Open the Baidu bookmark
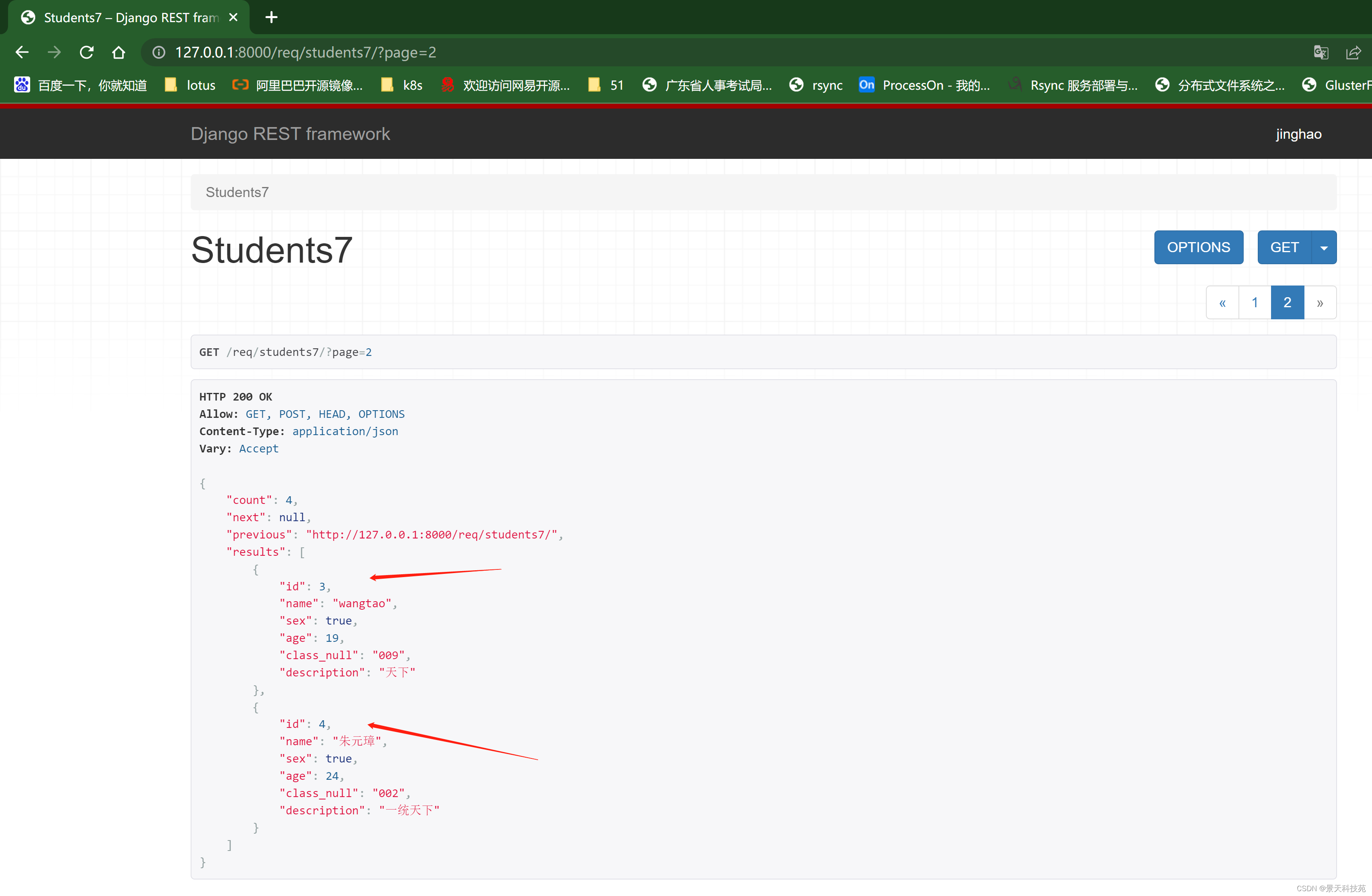1372x896 pixels. pyautogui.click(x=81, y=85)
